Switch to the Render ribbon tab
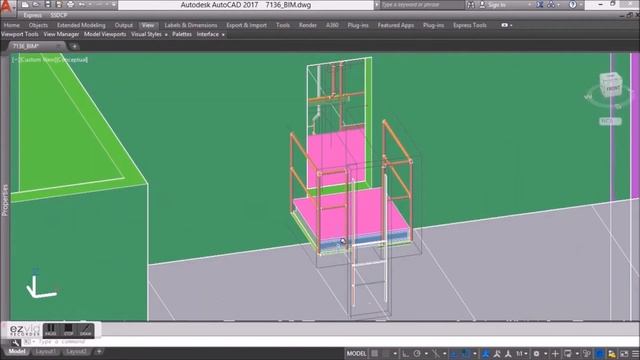 pos(308,25)
